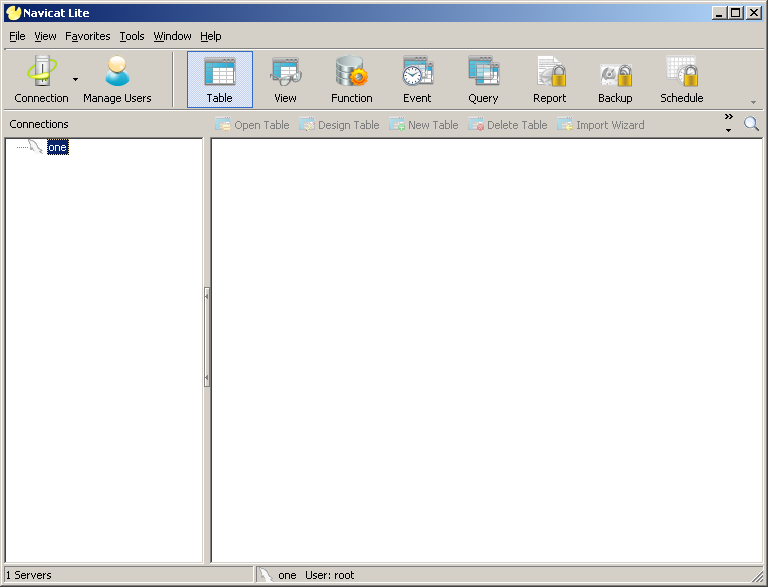
Task: Switch to the View objects
Action: [x=286, y=79]
